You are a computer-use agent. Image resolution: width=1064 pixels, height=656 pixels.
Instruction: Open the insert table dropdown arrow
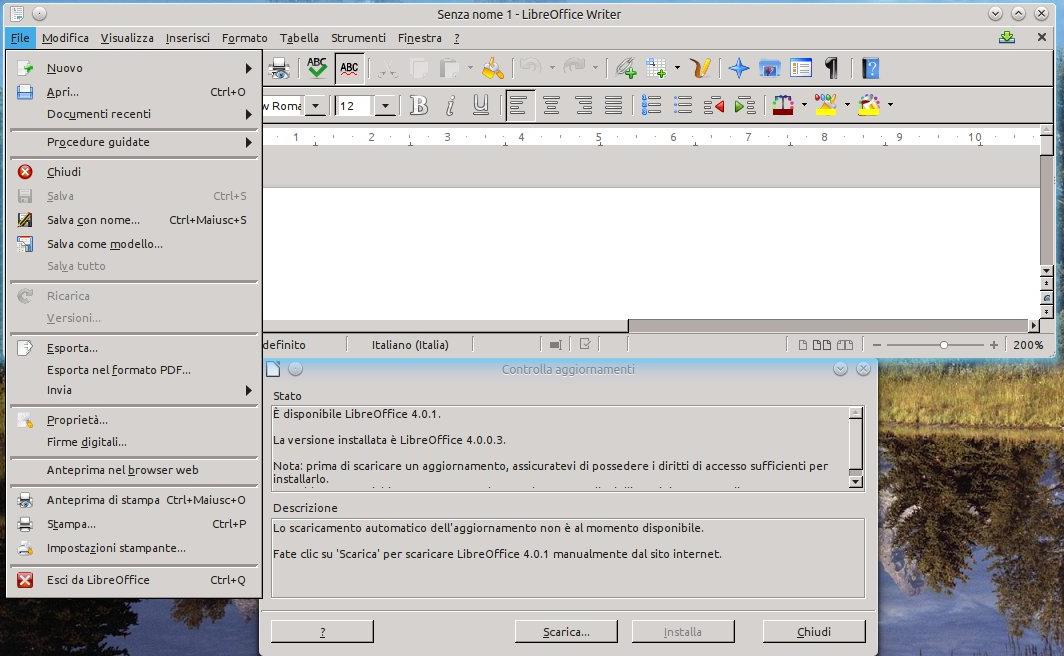[x=677, y=68]
